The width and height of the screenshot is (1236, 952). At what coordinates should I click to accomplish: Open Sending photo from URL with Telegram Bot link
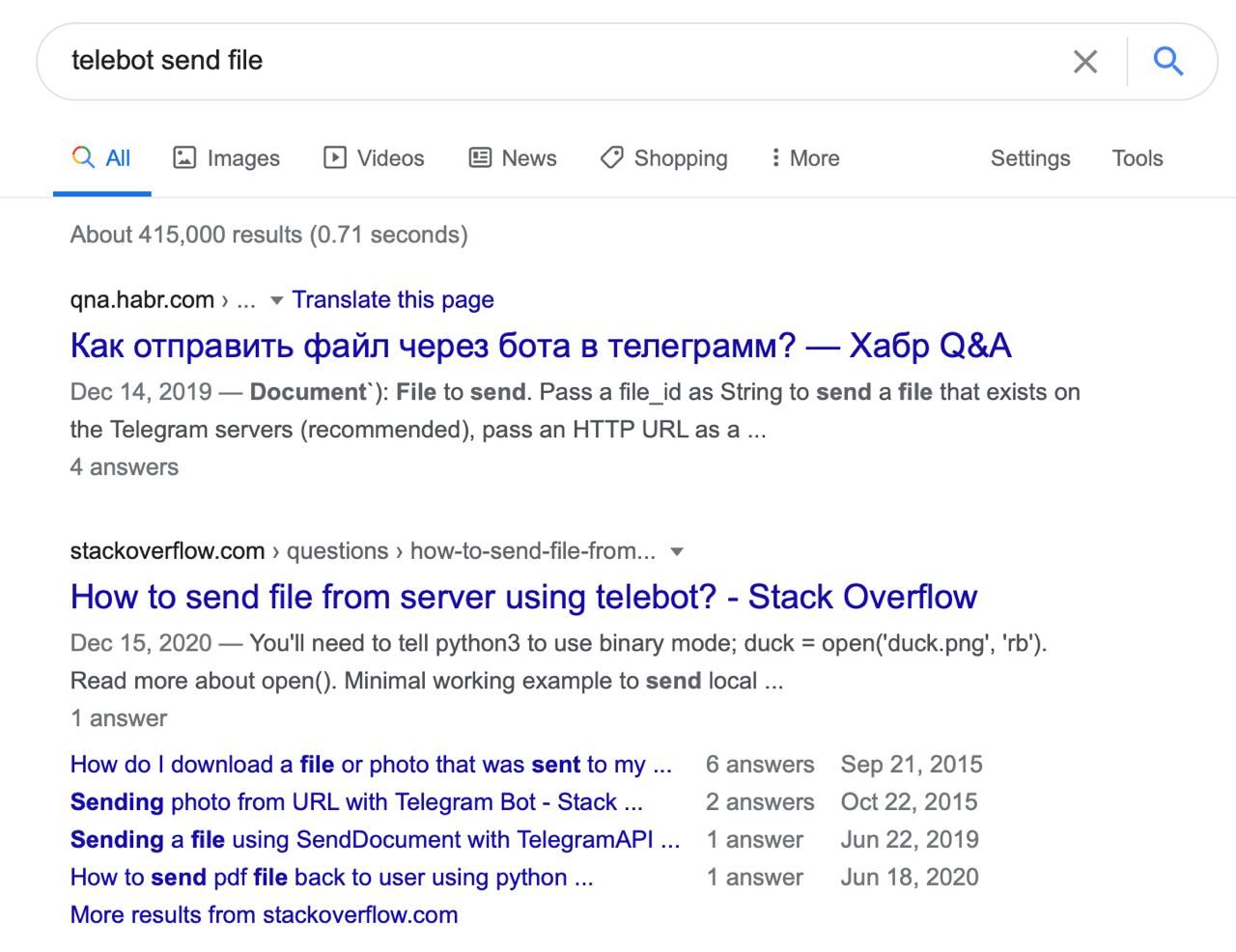tap(356, 802)
